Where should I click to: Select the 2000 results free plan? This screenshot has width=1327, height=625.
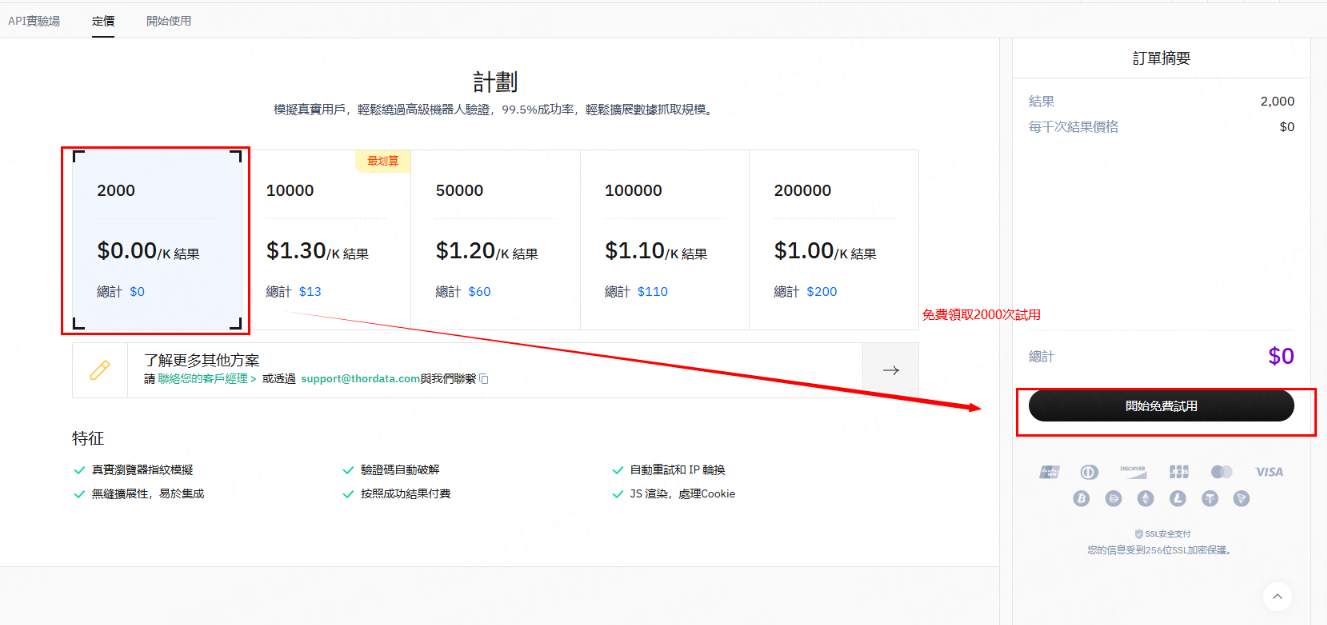156,240
